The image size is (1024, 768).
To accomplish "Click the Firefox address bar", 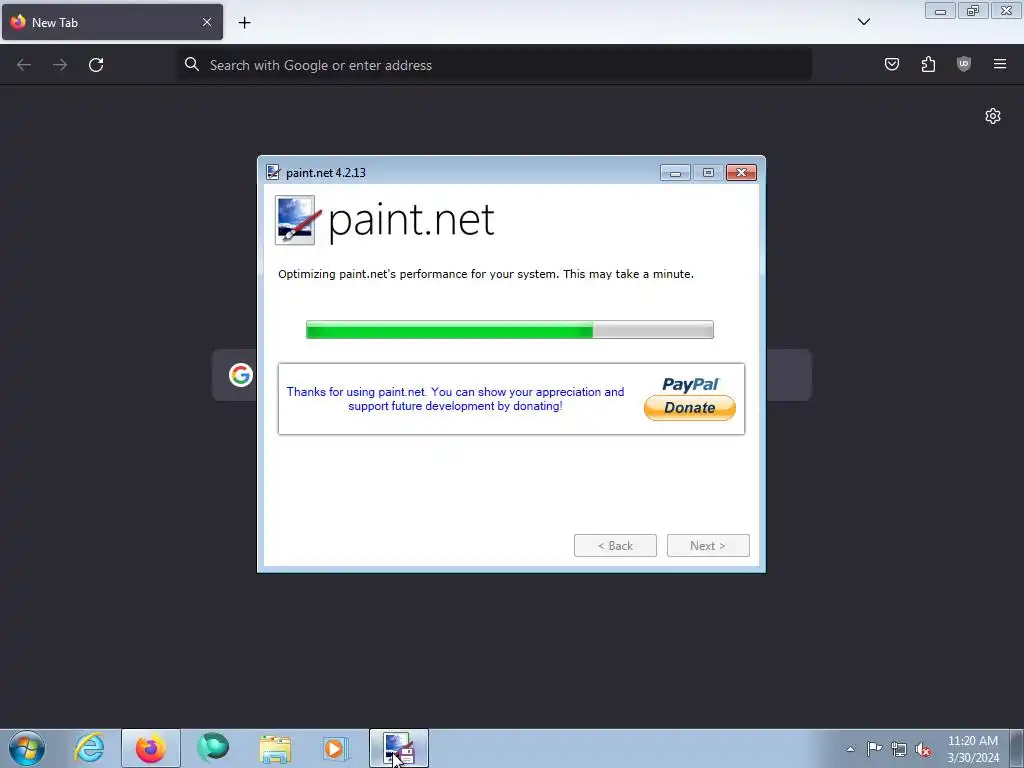I will [495, 65].
